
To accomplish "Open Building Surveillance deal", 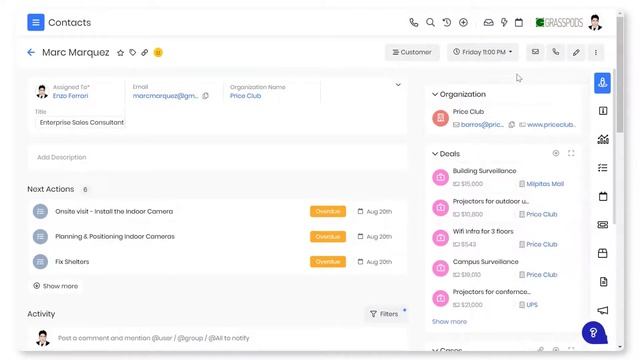I will click(x=484, y=171).
